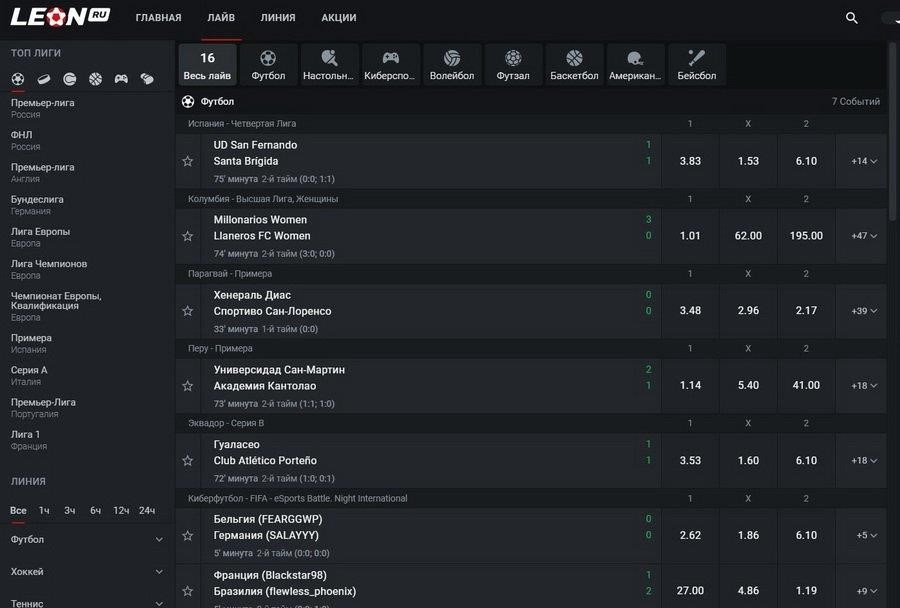
Task: Open Лига 1 Франция league
Action: point(29,440)
